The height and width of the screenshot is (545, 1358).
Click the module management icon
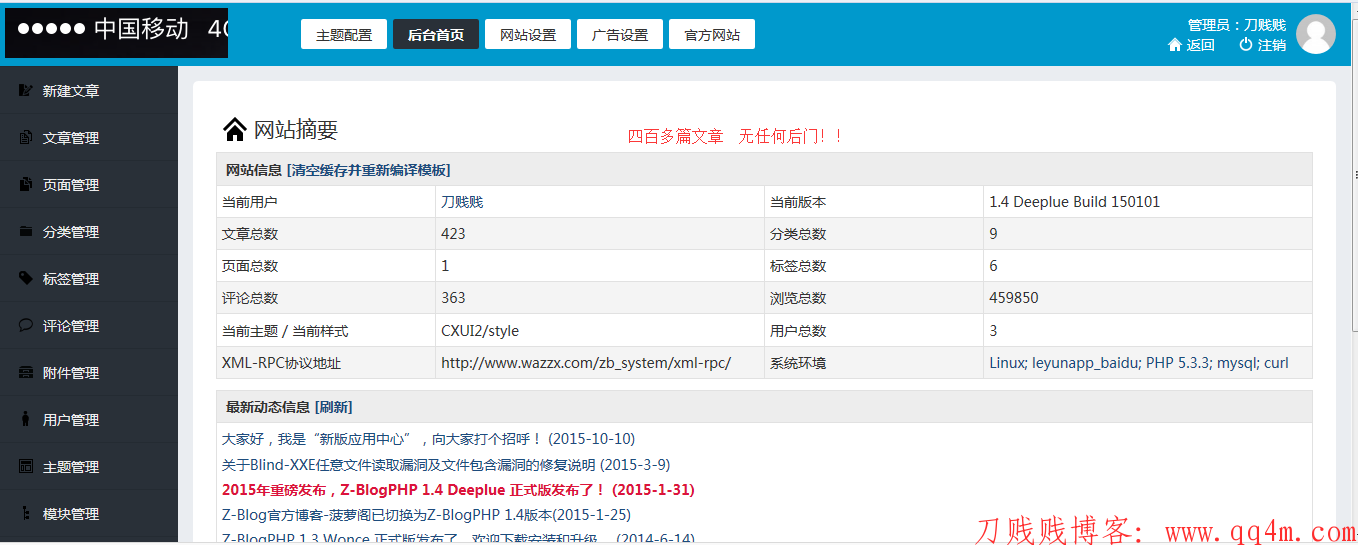point(26,514)
